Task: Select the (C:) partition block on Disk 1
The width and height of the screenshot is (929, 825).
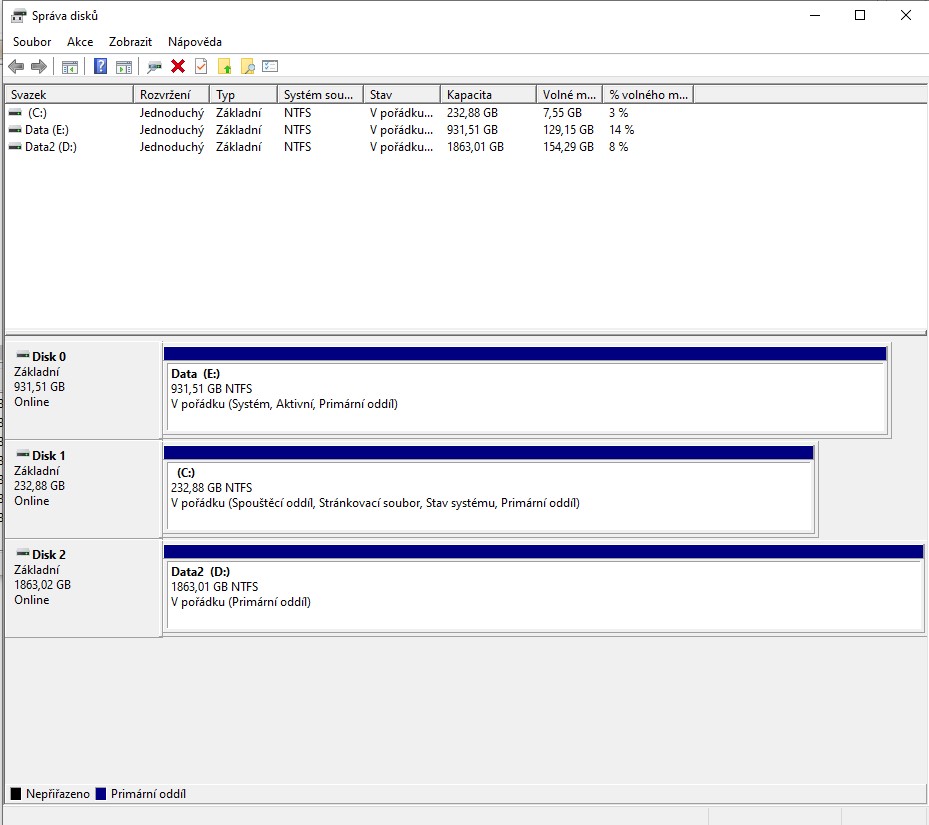Action: point(488,496)
